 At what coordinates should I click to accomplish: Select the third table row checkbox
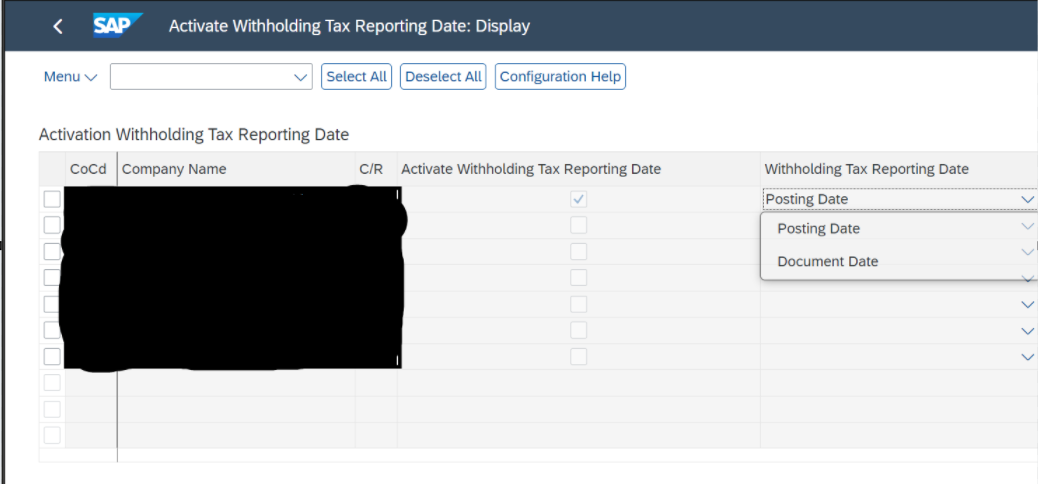point(52,252)
